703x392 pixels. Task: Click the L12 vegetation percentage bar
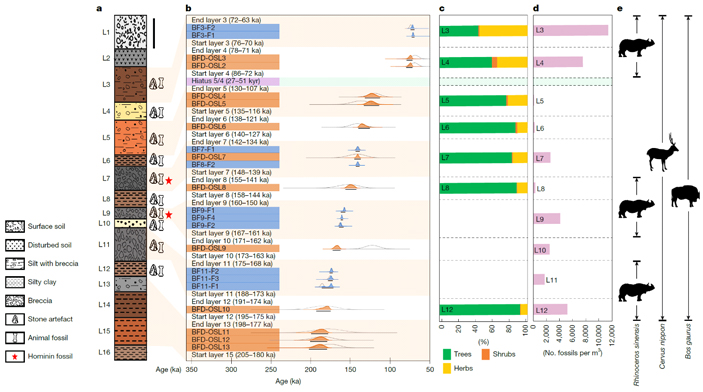click(x=484, y=309)
